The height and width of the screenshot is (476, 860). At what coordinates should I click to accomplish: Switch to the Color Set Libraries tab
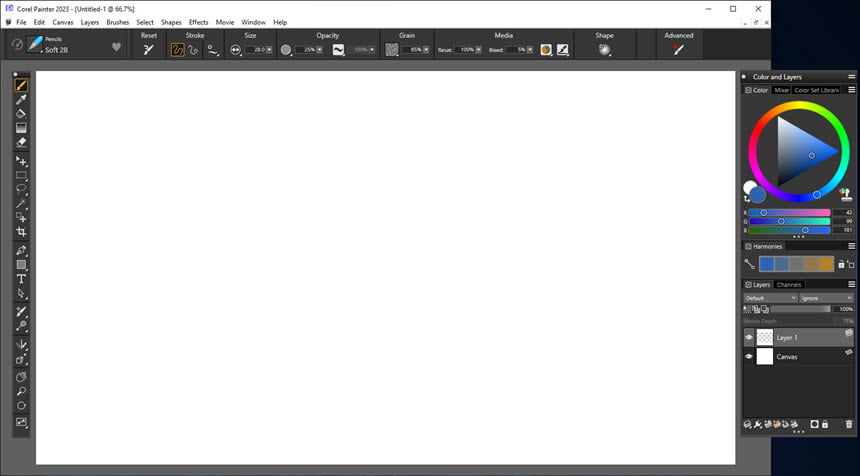click(x=816, y=90)
